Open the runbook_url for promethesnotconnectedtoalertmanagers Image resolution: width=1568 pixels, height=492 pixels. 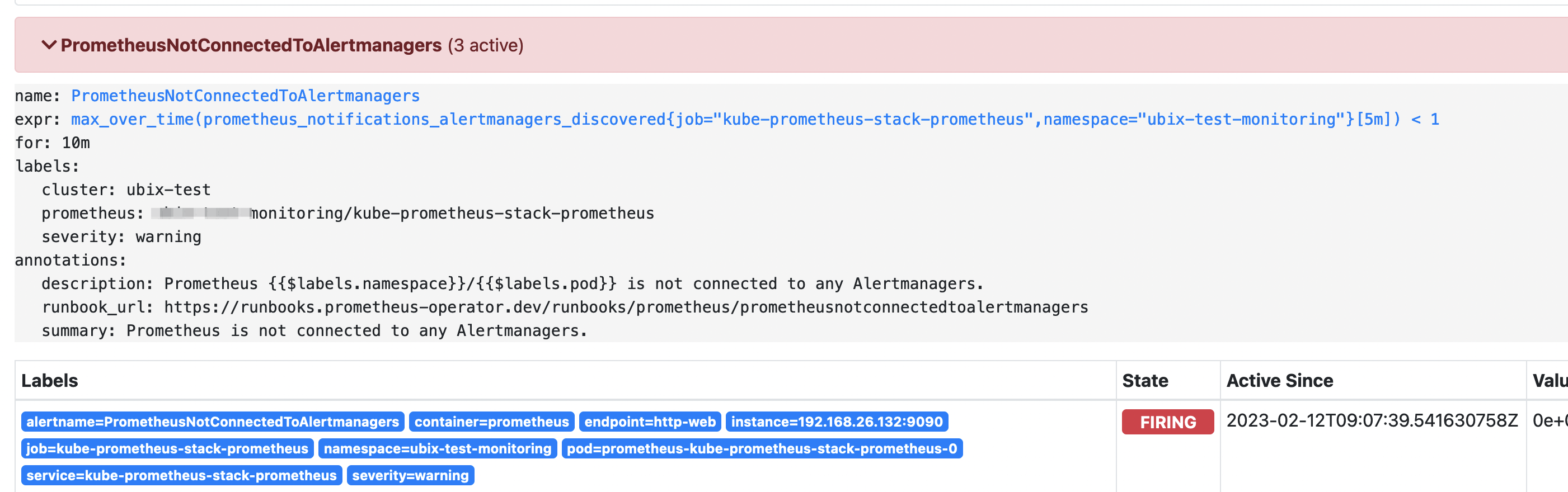[625, 306]
